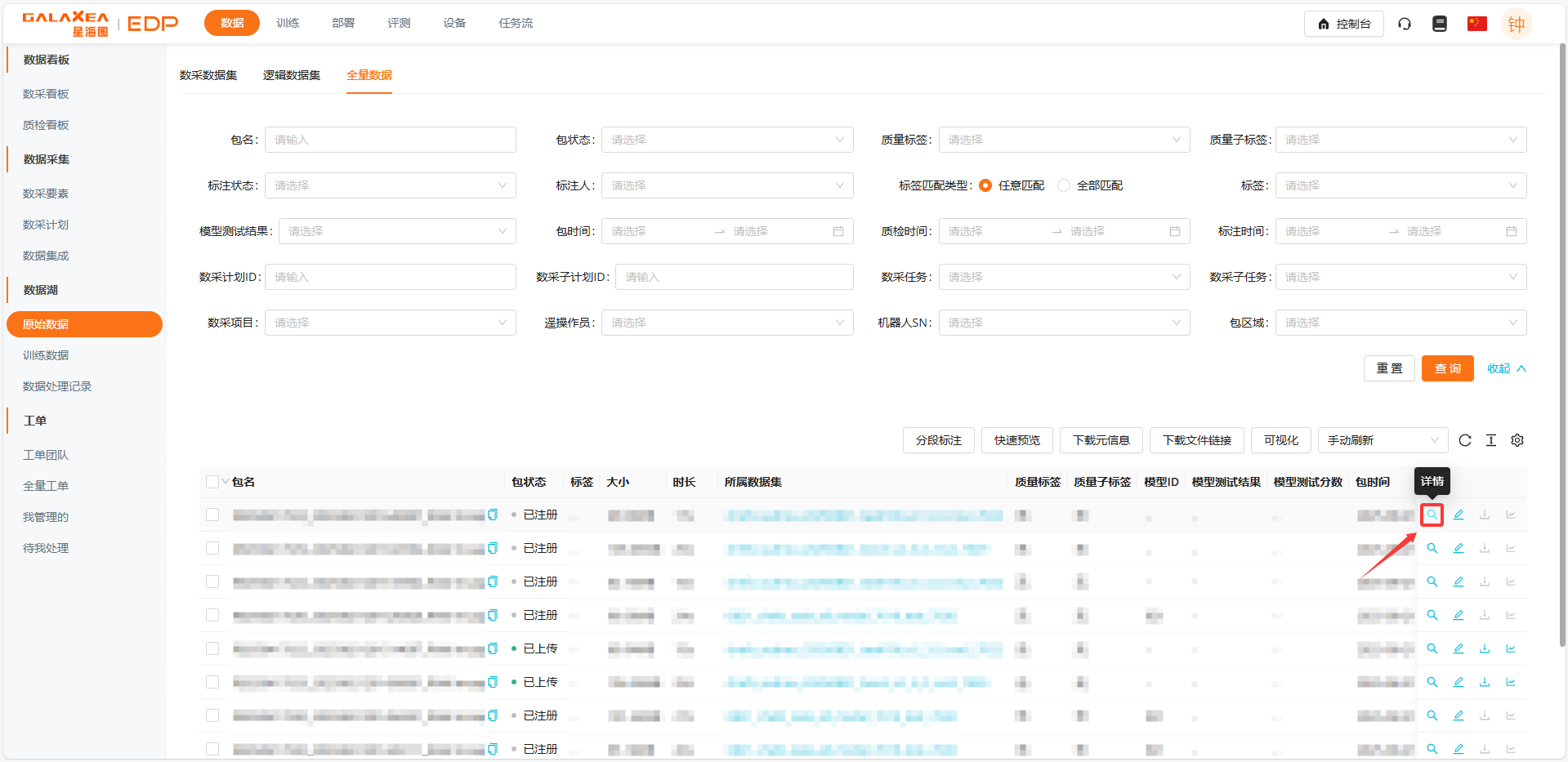
Task: Click the orange 查询 button
Action: point(1447,368)
